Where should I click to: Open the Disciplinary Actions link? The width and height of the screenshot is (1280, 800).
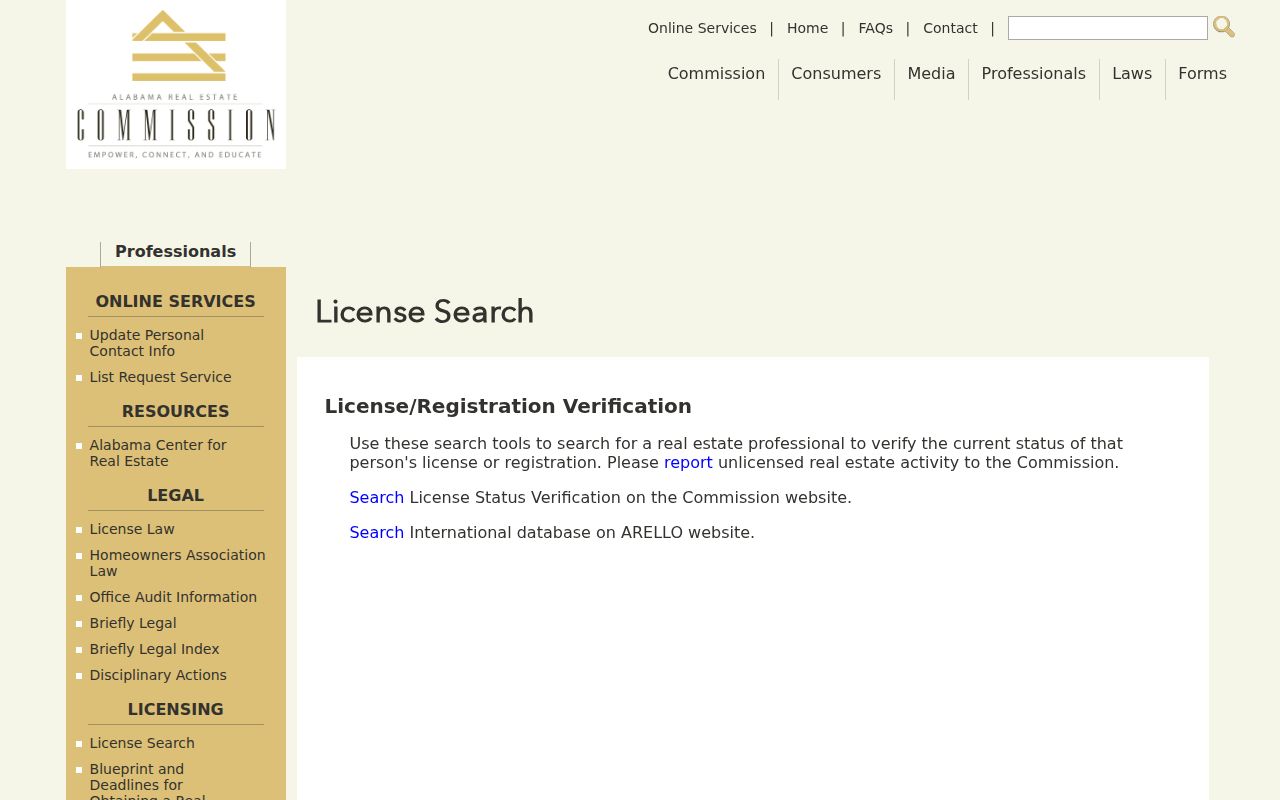tap(158, 675)
